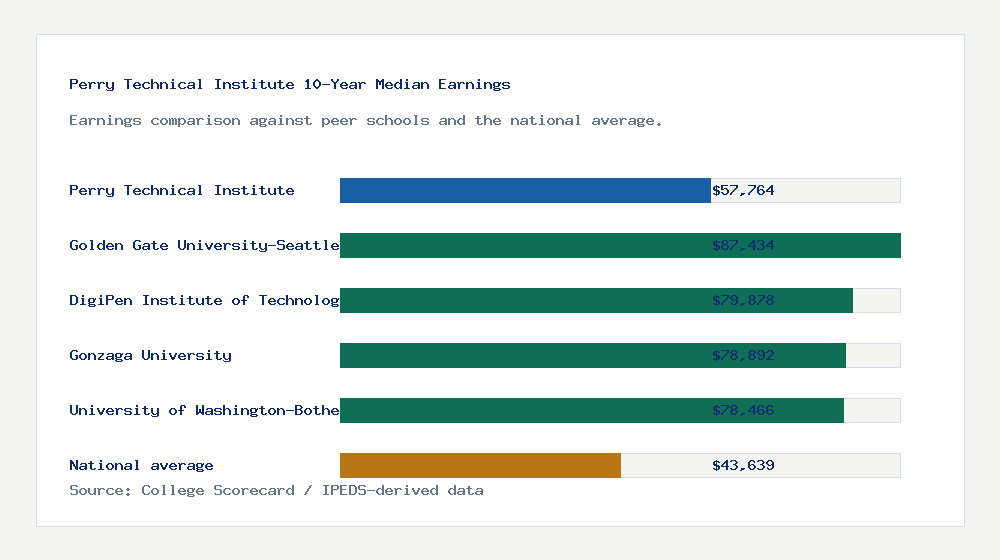Select the 'University of Washington-Bothell' label

pos(204,410)
